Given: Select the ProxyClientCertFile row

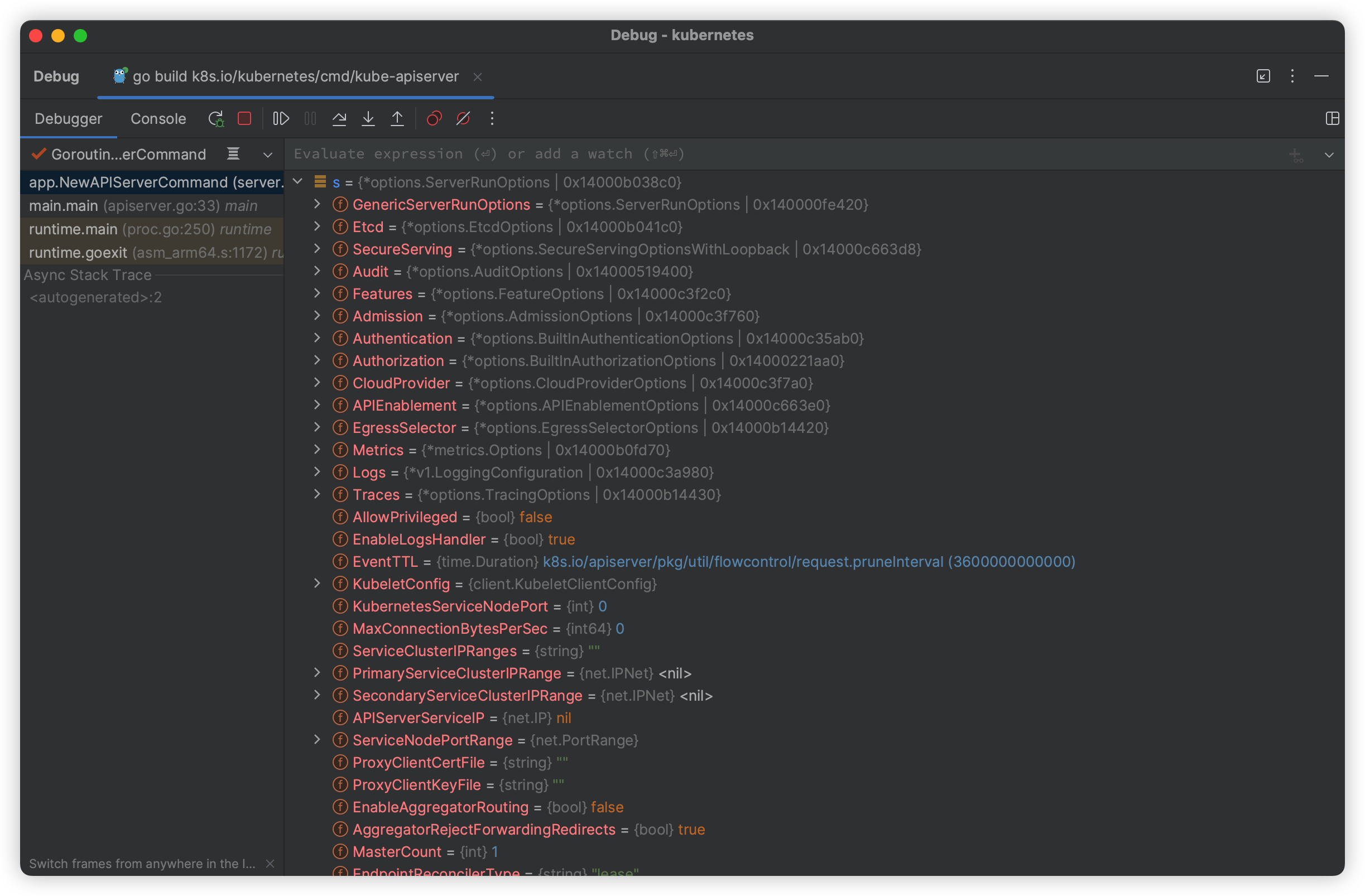Looking at the screenshot, I should 814,763.
